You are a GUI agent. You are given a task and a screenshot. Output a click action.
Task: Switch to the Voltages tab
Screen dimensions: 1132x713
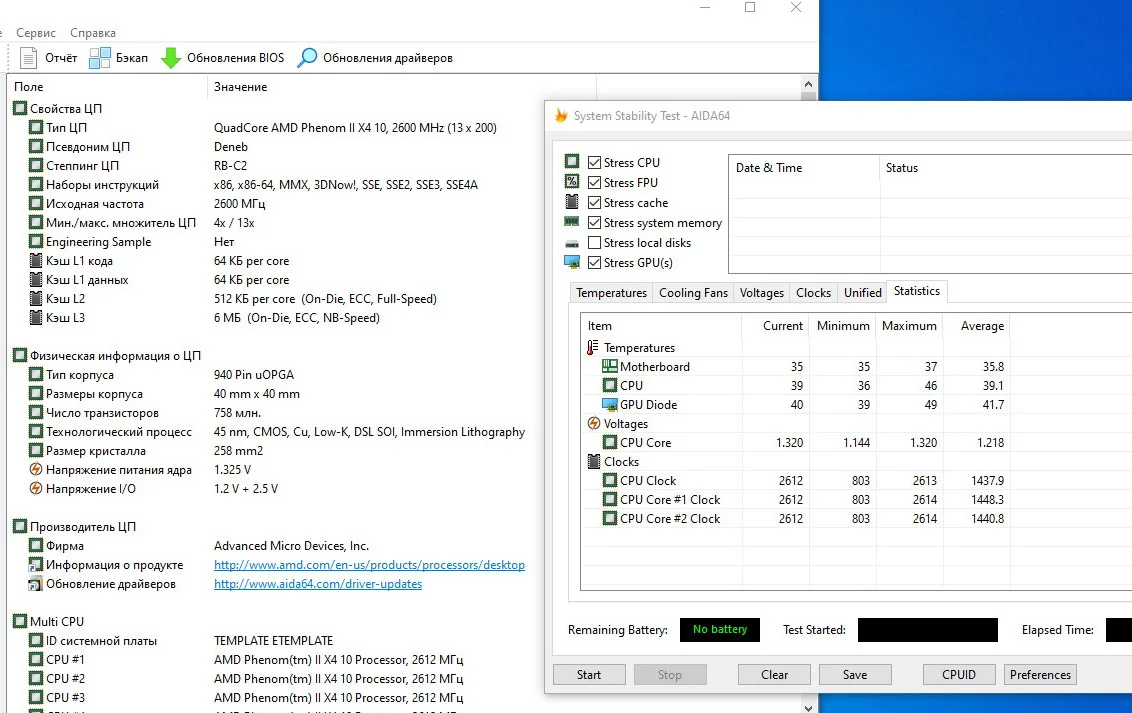(762, 293)
